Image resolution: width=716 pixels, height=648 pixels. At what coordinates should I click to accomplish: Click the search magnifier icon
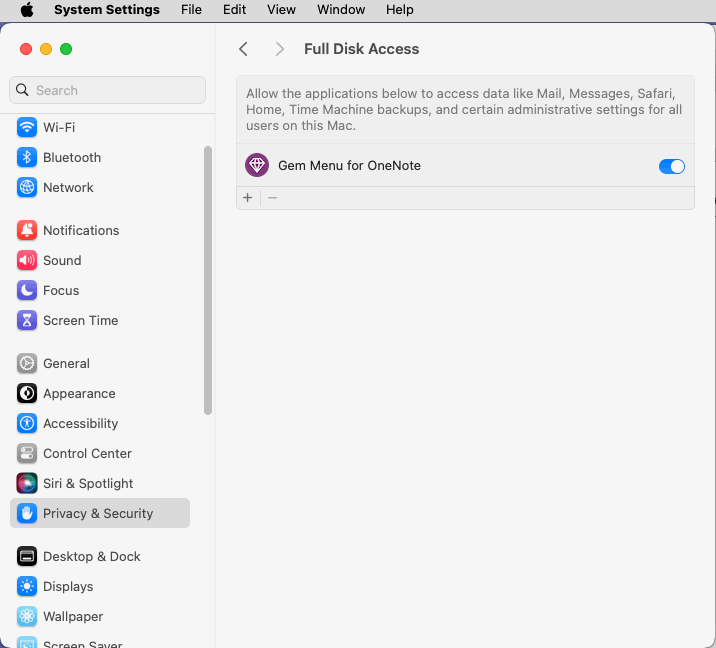pyautogui.click(x=22, y=90)
